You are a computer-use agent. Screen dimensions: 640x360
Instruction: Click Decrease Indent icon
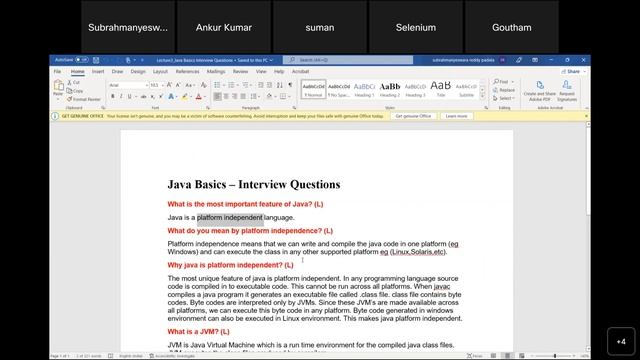[261, 85]
